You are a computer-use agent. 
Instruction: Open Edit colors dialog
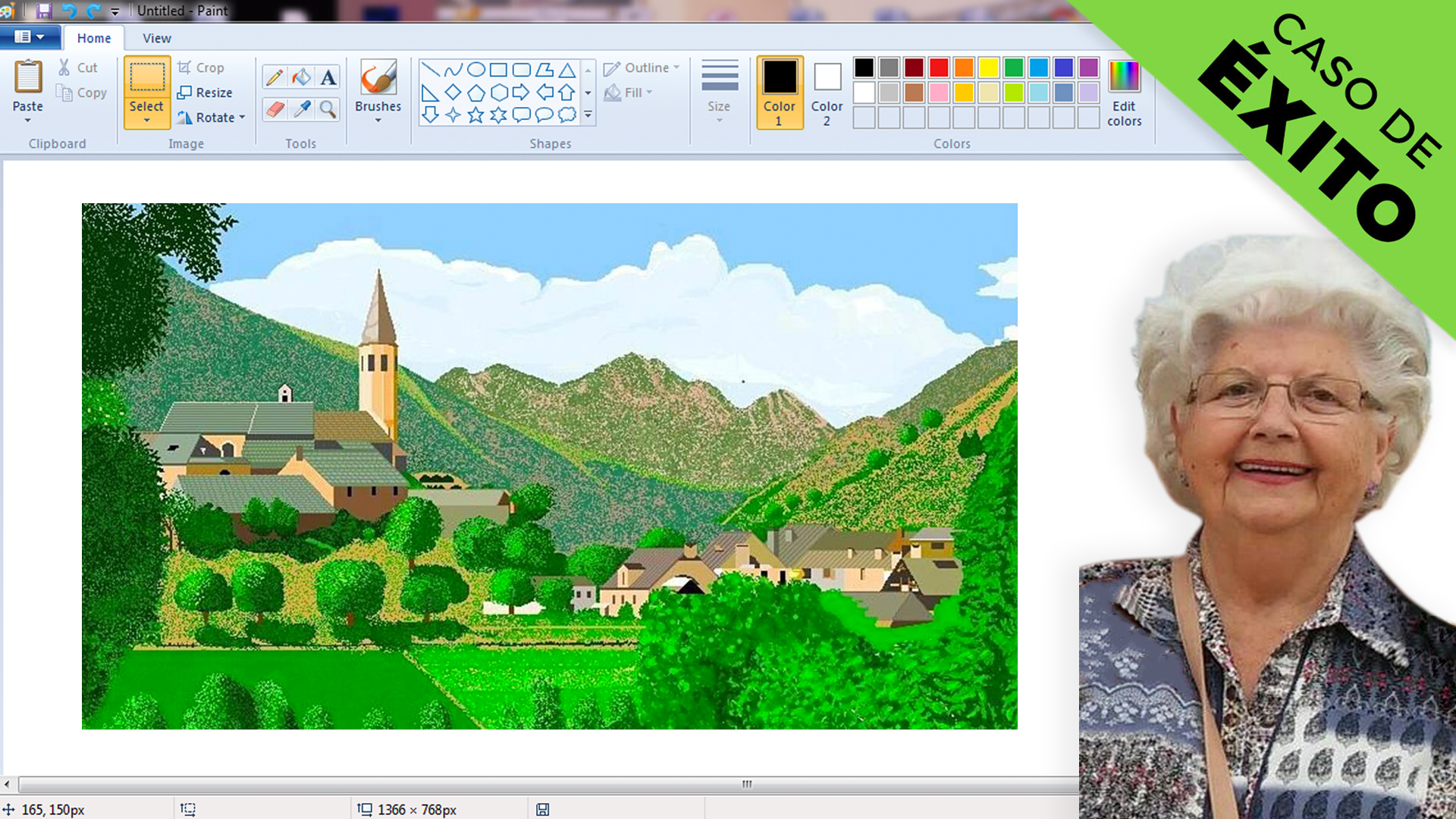coord(1124,93)
